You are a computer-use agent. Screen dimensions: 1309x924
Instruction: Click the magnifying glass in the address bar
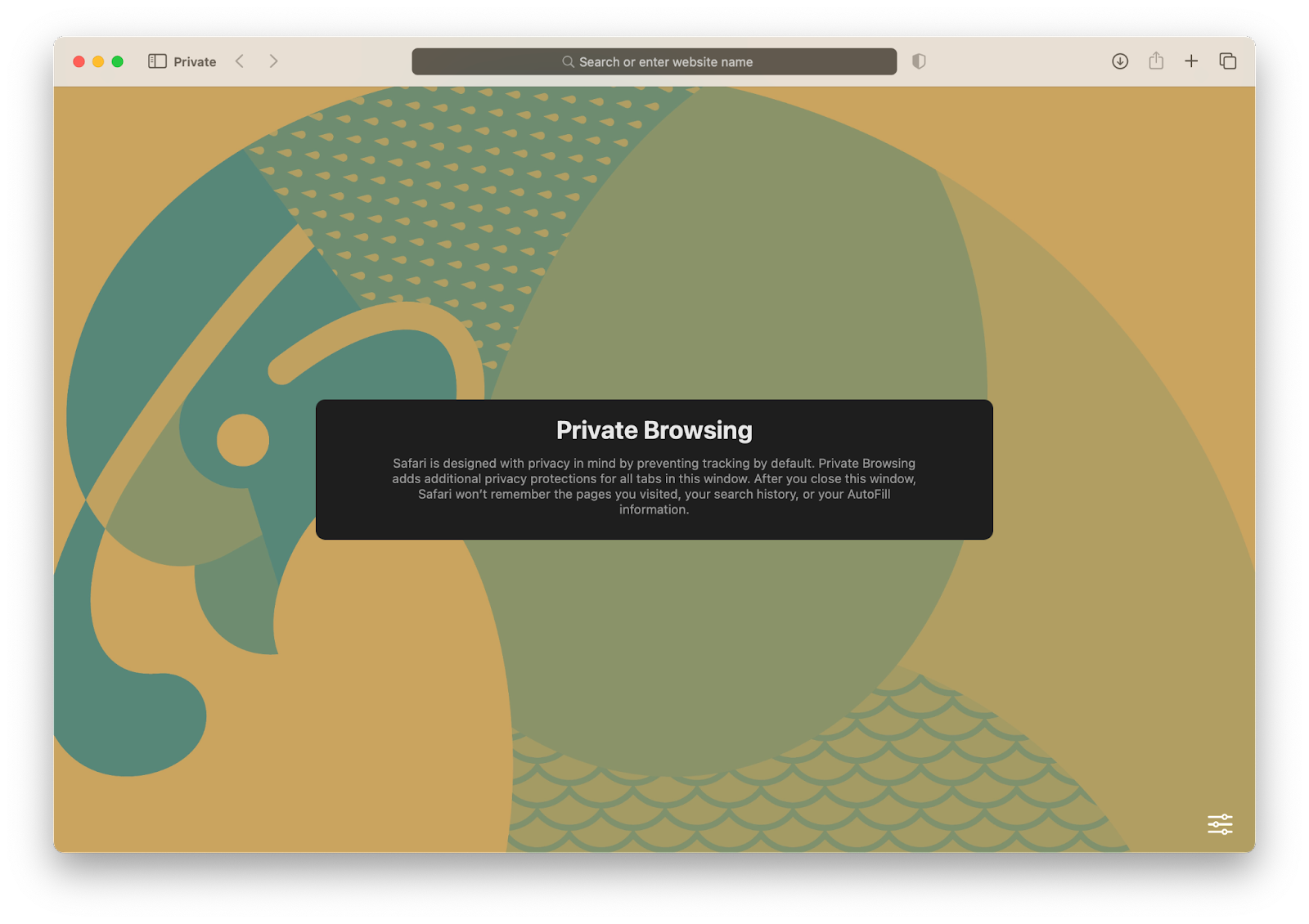568,62
